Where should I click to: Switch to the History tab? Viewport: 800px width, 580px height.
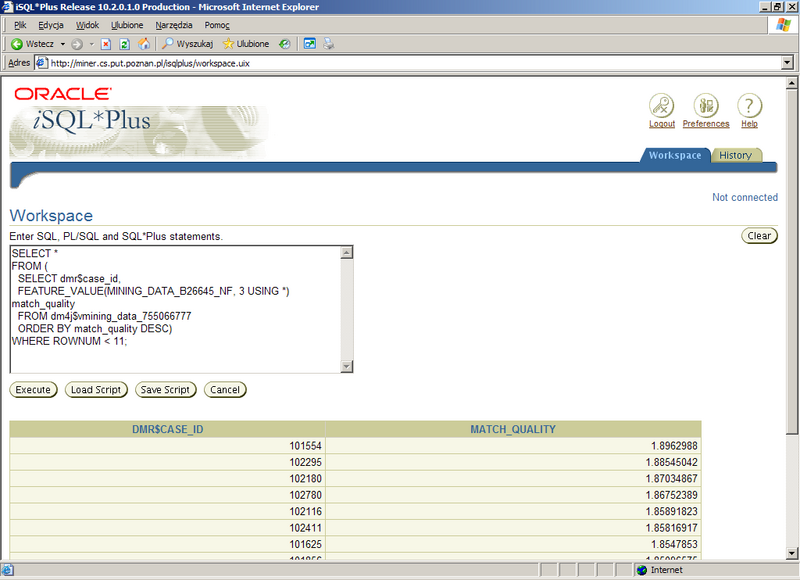(x=736, y=155)
